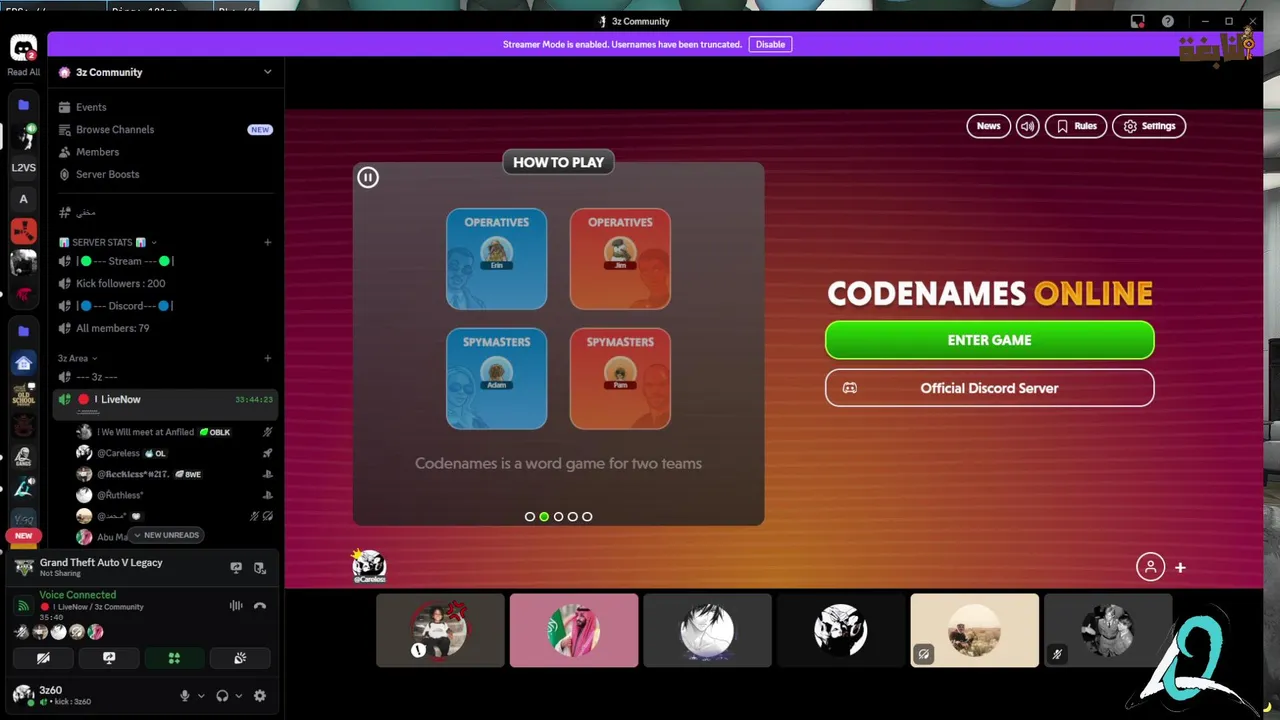Collapse the 3z Area category
Viewport: 1280px width, 720px height.
click(78, 358)
